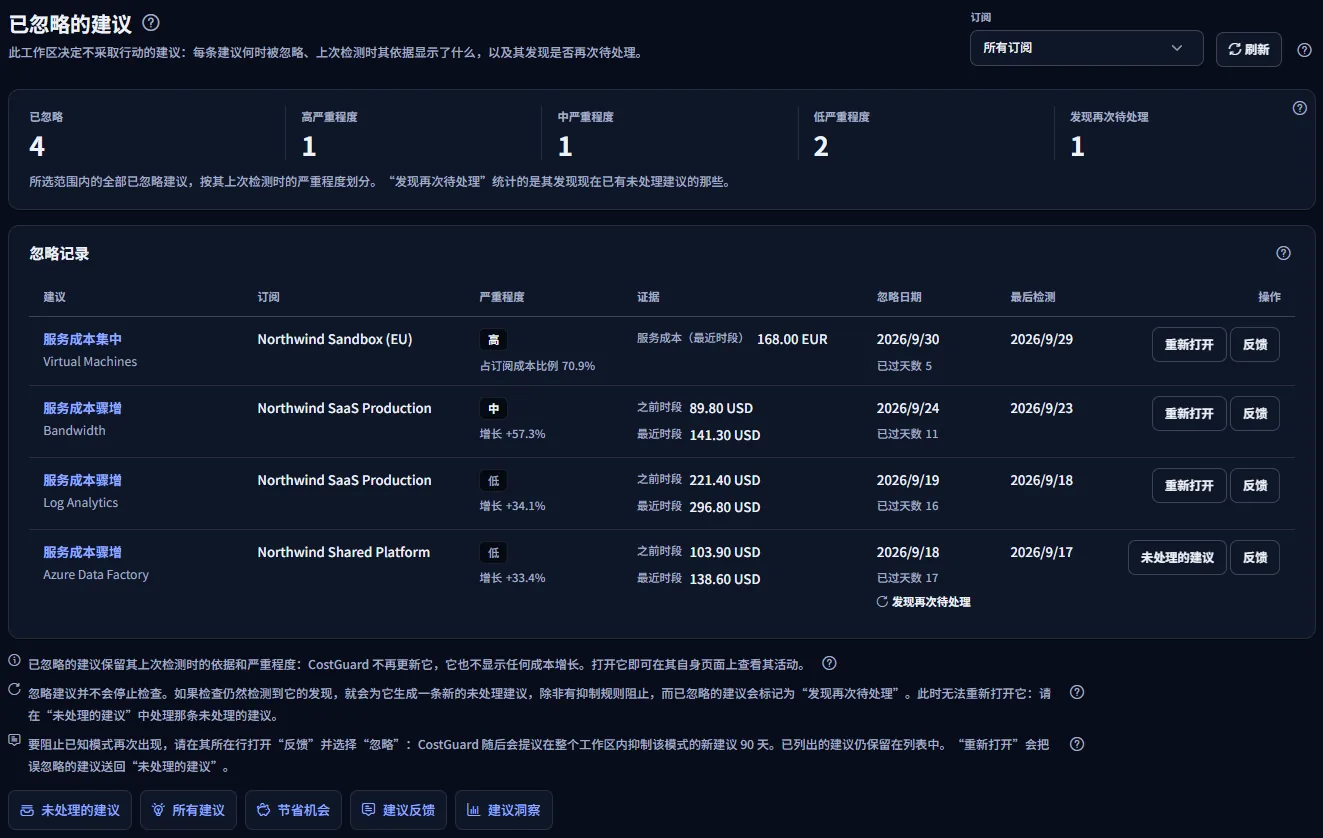Go to 未处理的建议 in bottom navigation
The height and width of the screenshot is (838, 1323).
click(70, 810)
